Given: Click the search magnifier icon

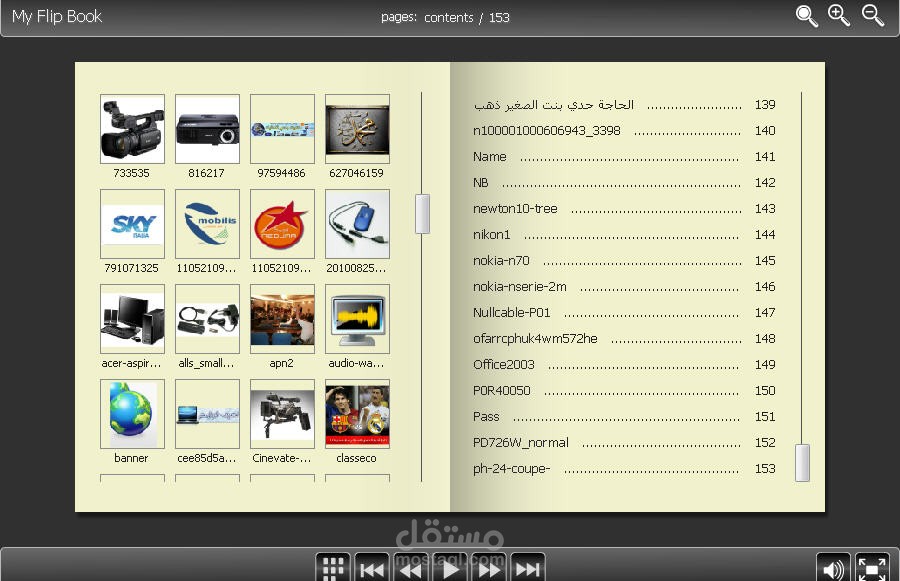Looking at the screenshot, I should 806,16.
